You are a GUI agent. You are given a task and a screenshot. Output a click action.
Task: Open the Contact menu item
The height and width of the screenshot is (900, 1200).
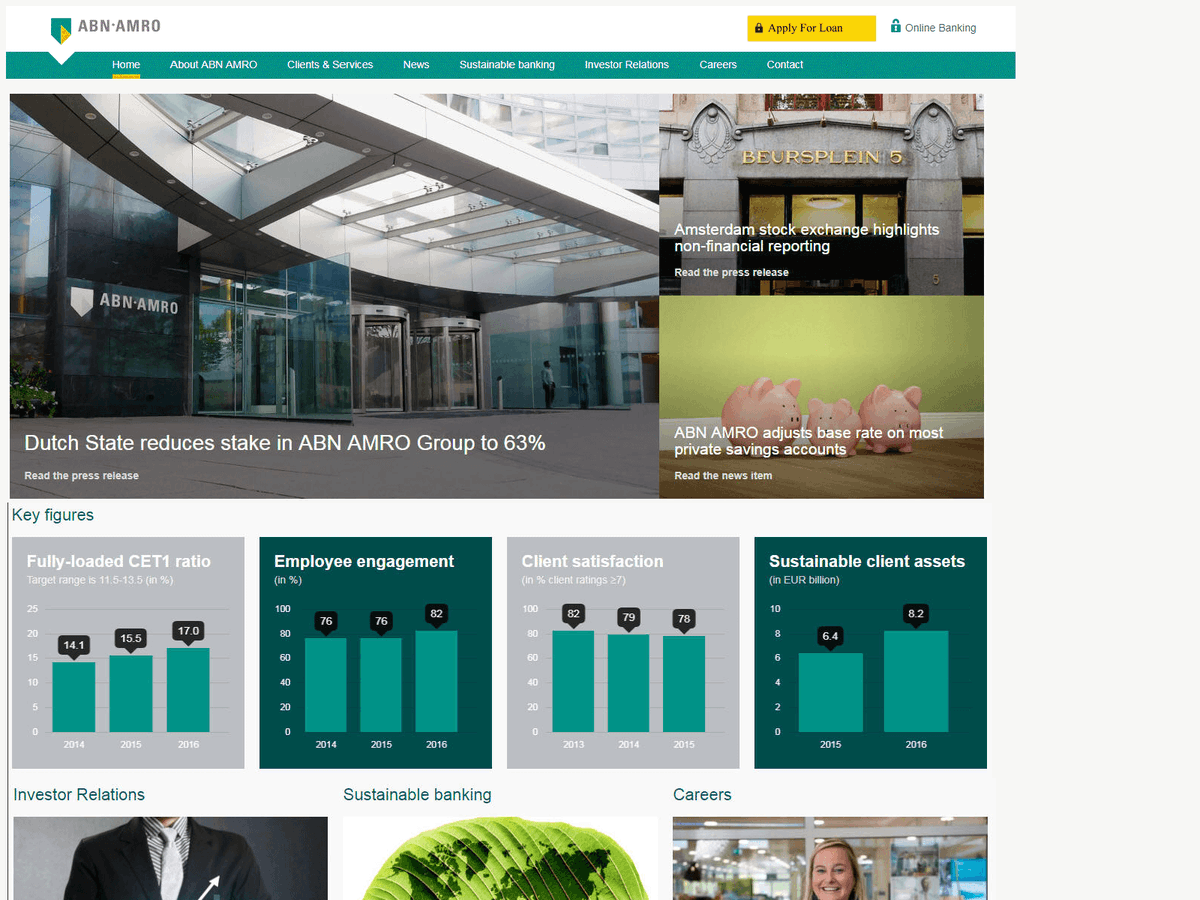(785, 65)
